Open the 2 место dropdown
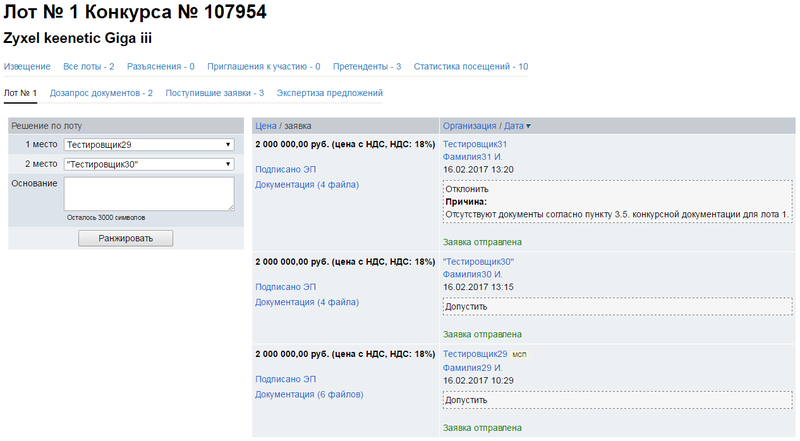Image resolution: width=800 pixels, height=441 pixels. pyautogui.click(x=148, y=164)
